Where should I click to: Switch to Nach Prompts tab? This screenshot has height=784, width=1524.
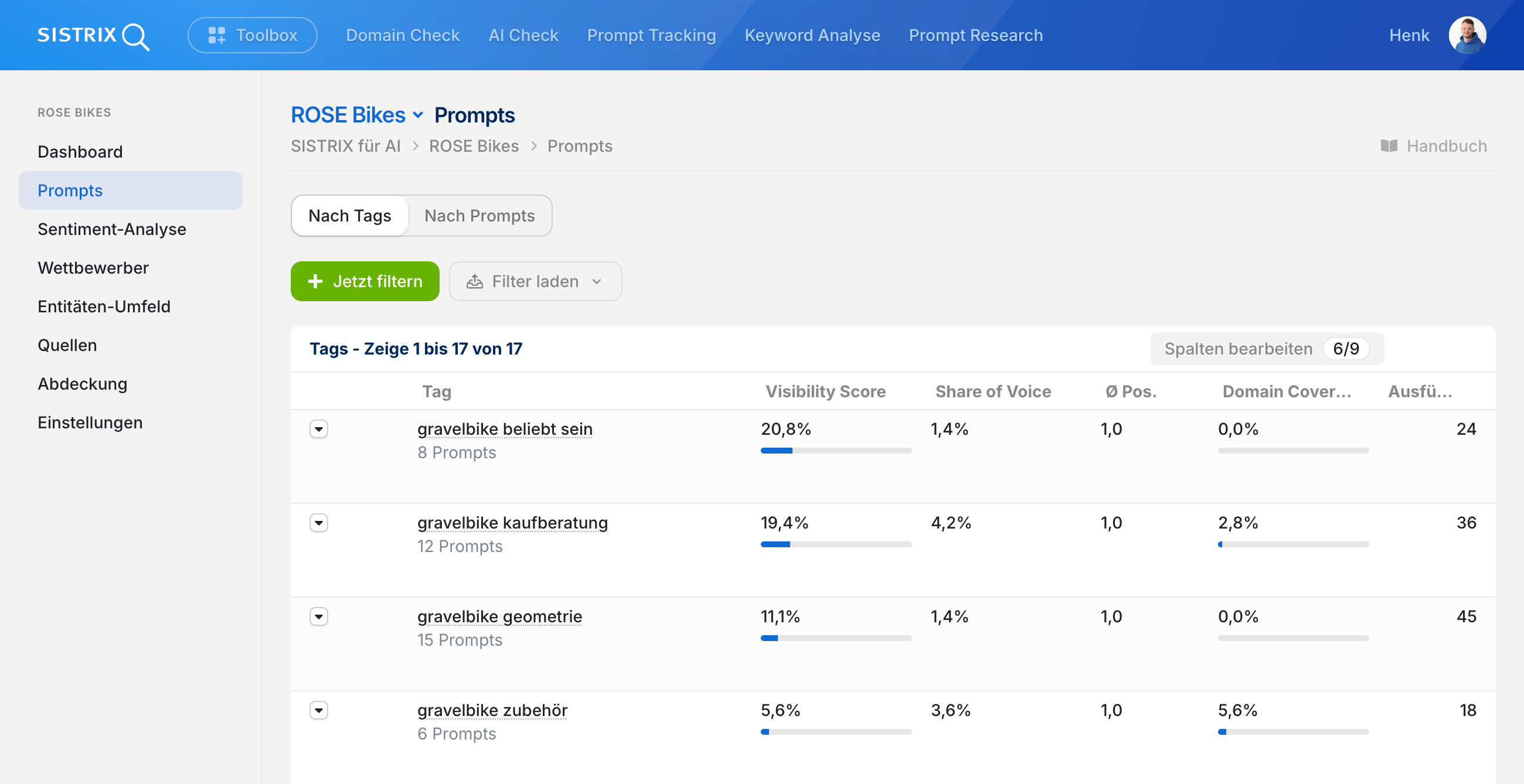(x=479, y=216)
